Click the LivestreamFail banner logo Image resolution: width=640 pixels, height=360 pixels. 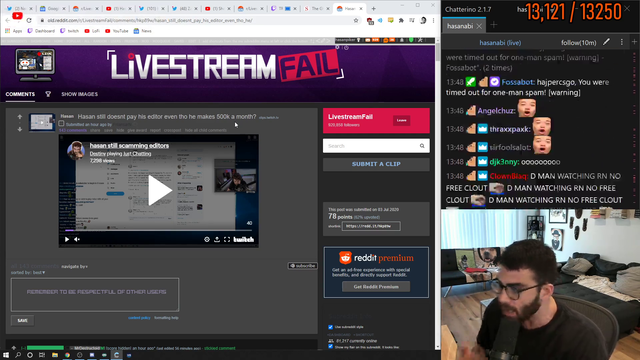[x=225, y=65]
